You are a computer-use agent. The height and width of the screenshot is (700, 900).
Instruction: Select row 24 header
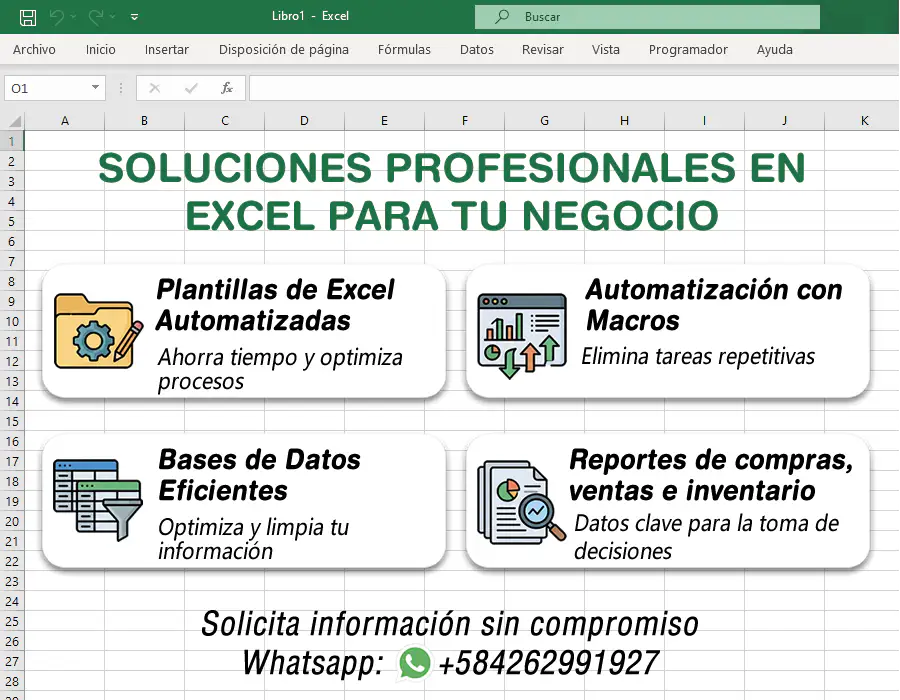[x=12, y=601]
